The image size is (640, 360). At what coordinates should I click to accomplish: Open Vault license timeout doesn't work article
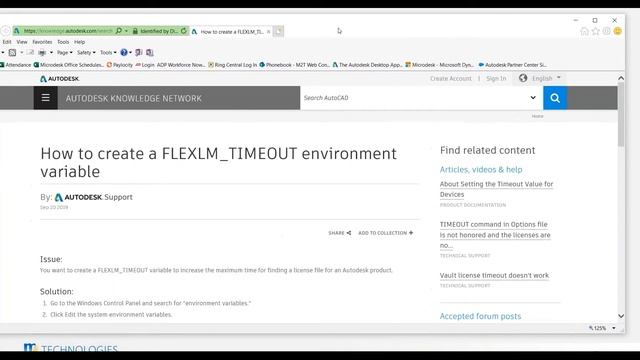click(x=494, y=276)
